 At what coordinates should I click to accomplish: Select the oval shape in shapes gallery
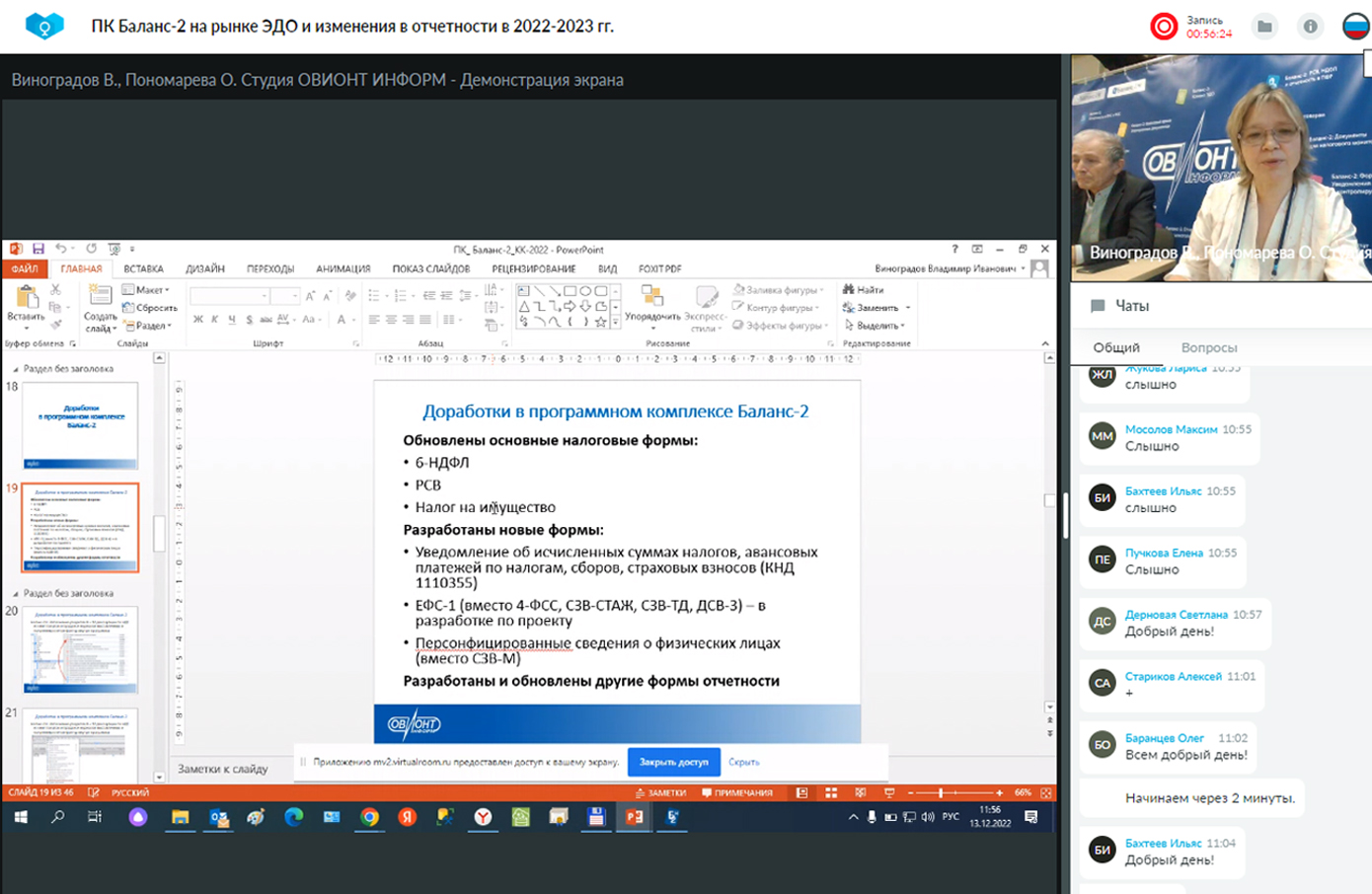click(x=585, y=291)
